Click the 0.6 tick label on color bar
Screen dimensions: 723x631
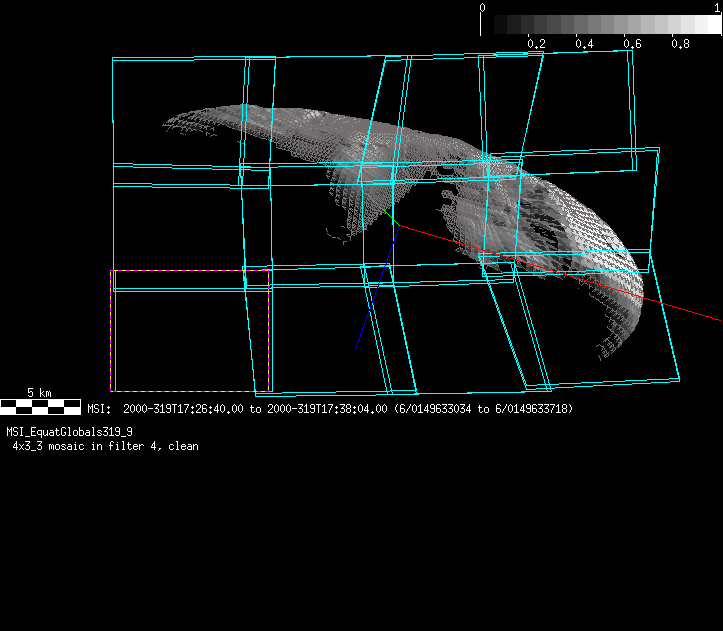pos(632,44)
